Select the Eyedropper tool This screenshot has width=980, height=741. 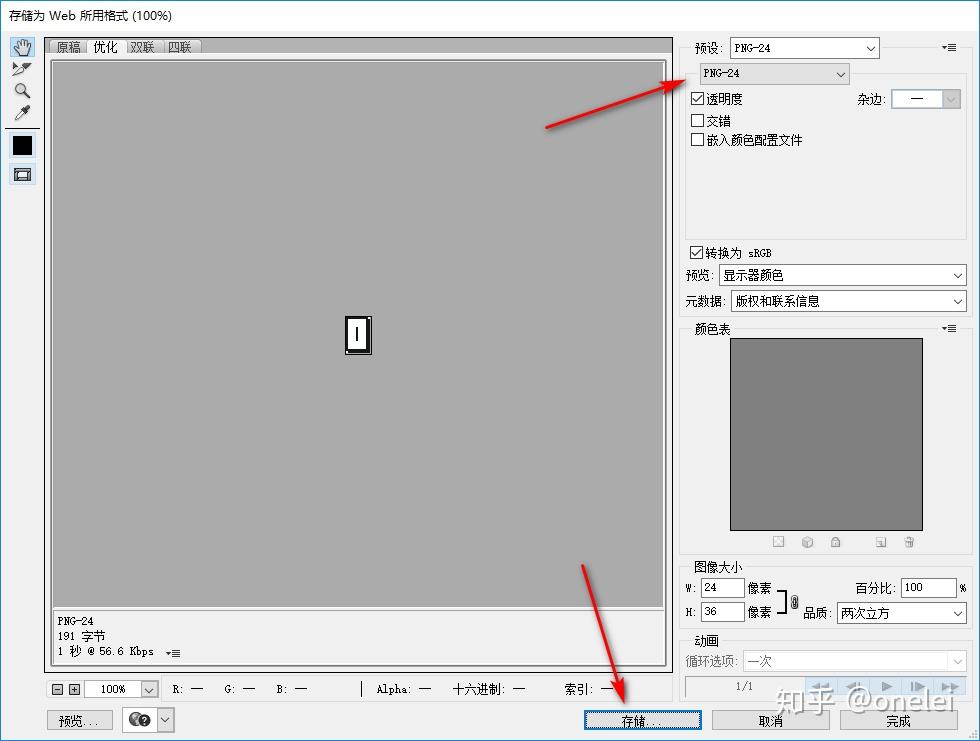21,113
